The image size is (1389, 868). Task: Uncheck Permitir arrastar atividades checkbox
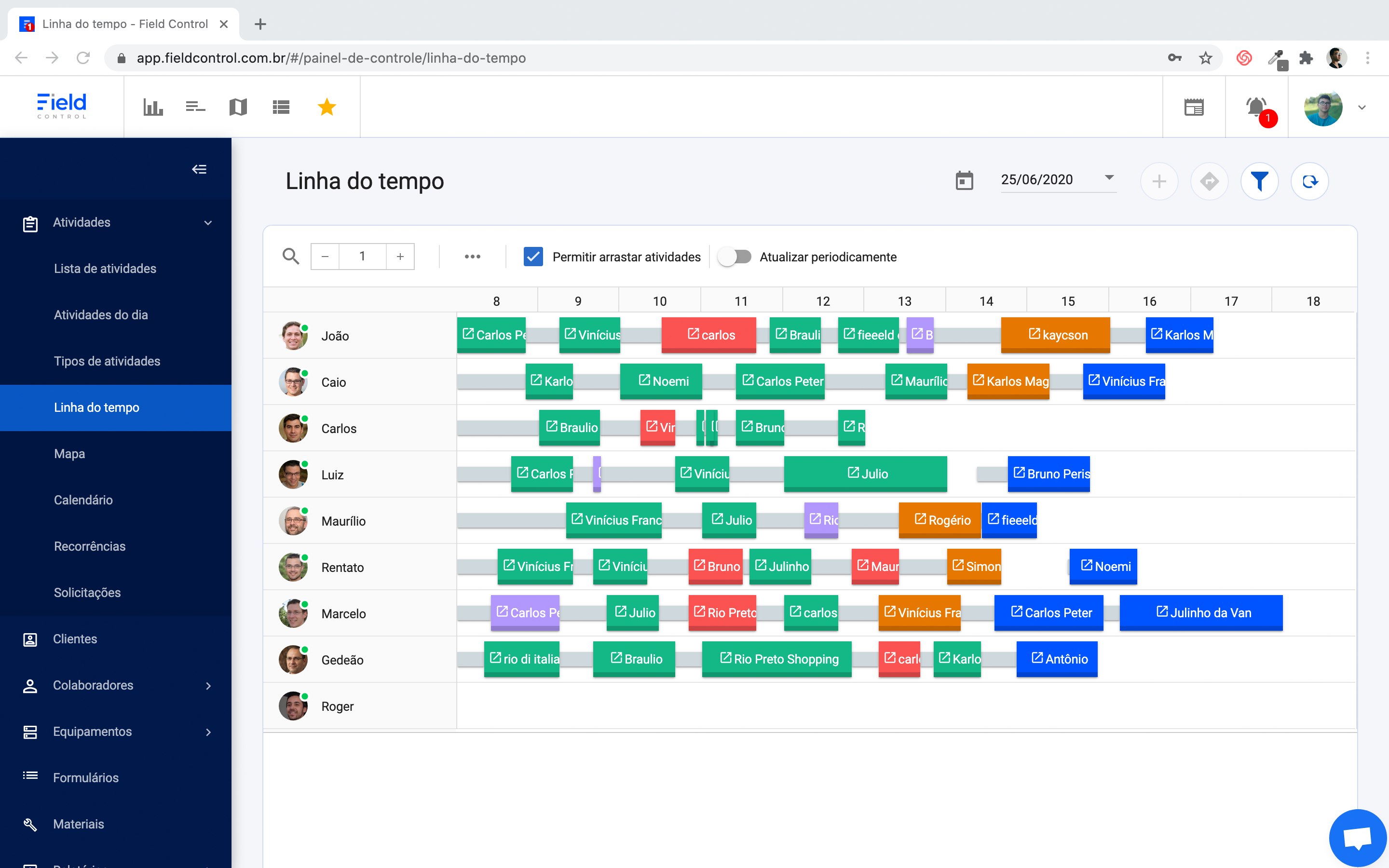pos(533,256)
